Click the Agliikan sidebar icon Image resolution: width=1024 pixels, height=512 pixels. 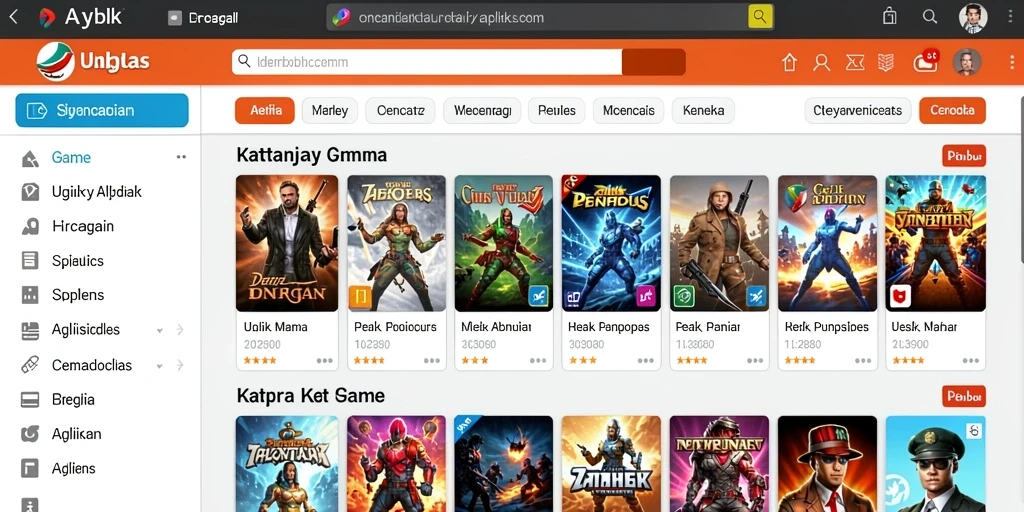(x=30, y=434)
